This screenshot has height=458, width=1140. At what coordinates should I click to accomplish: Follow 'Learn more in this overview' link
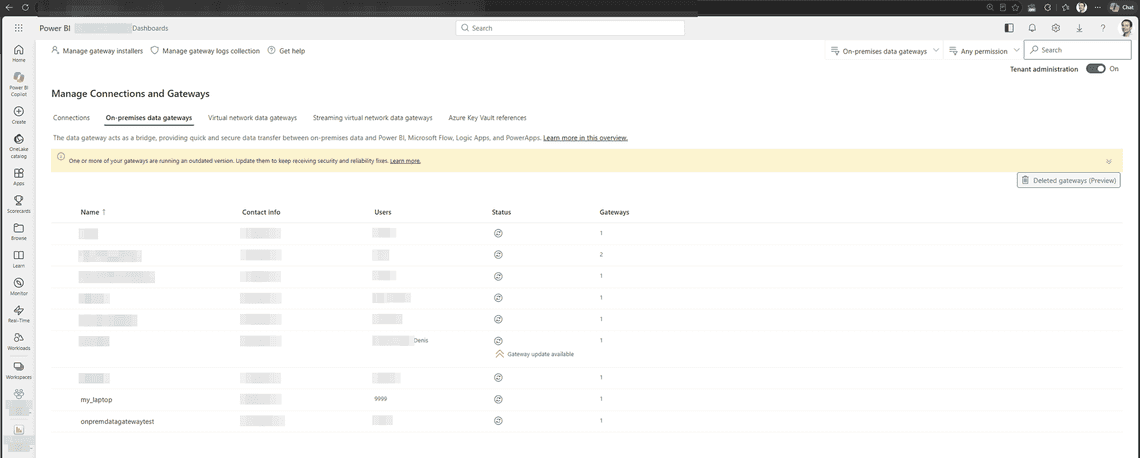coord(585,138)
